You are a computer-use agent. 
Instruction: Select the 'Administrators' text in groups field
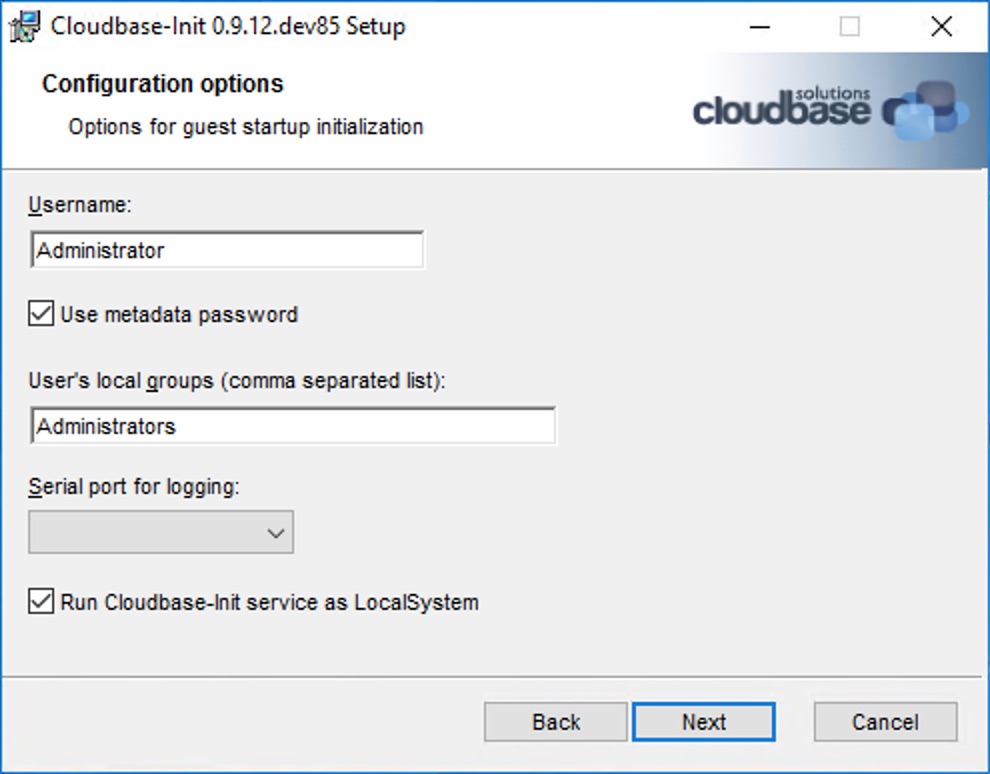click(x=105, y=425)
